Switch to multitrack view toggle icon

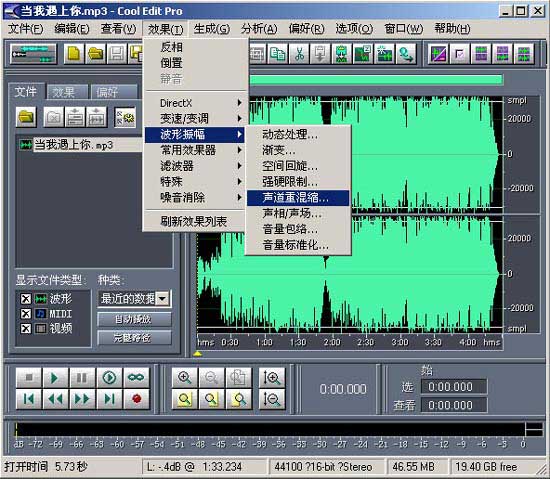[33, 54]
